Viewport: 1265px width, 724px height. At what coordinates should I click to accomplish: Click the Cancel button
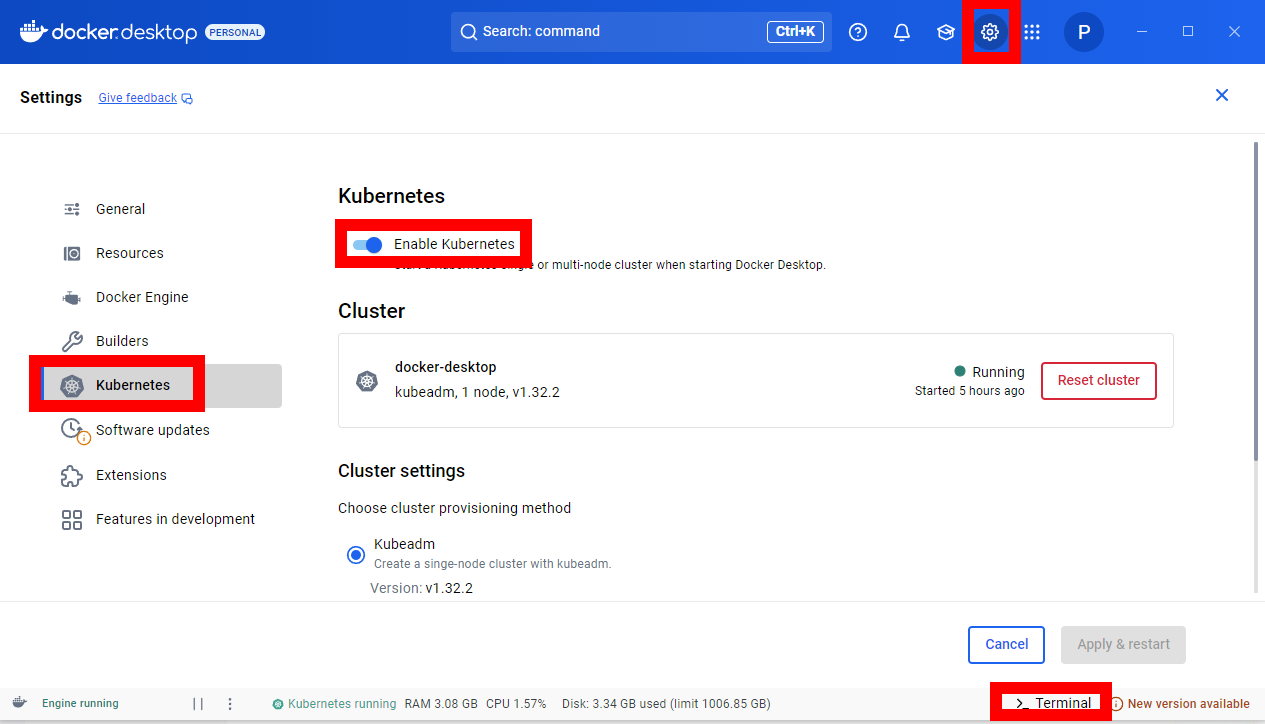click(x=1006, y=645)
